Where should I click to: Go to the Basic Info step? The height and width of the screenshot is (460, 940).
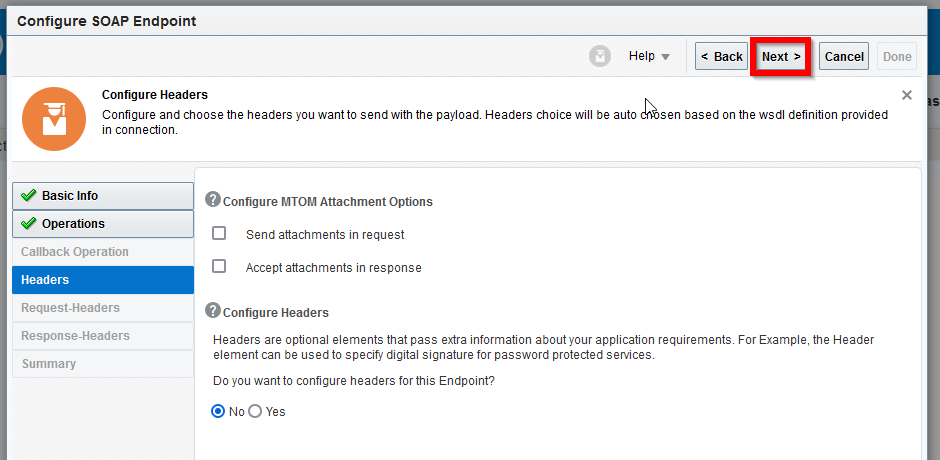pos(103,196)
